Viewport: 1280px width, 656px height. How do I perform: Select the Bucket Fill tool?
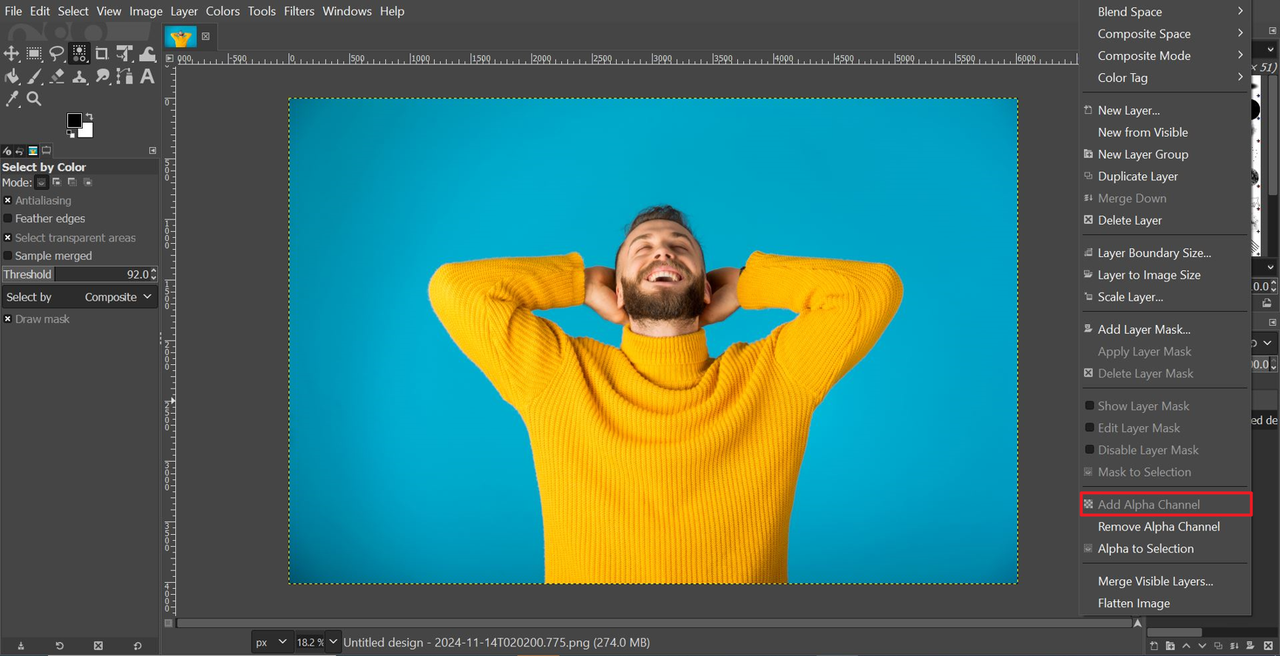coord(11,76)
